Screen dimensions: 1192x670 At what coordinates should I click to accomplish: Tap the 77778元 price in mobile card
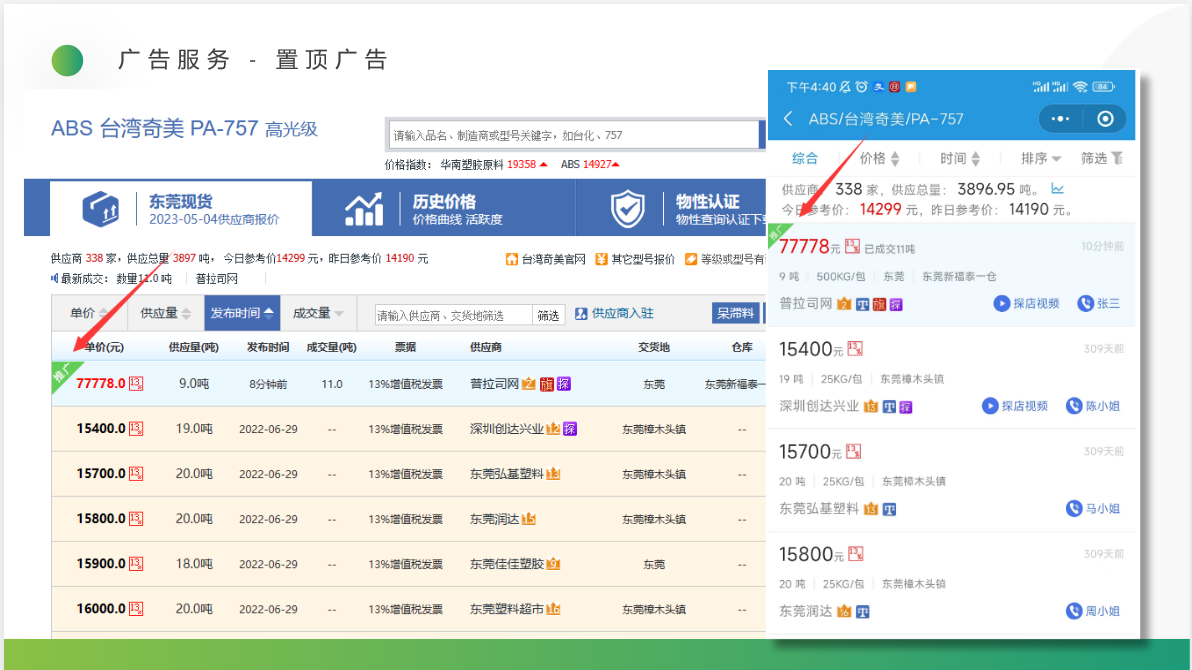click(x=810, y=246)
